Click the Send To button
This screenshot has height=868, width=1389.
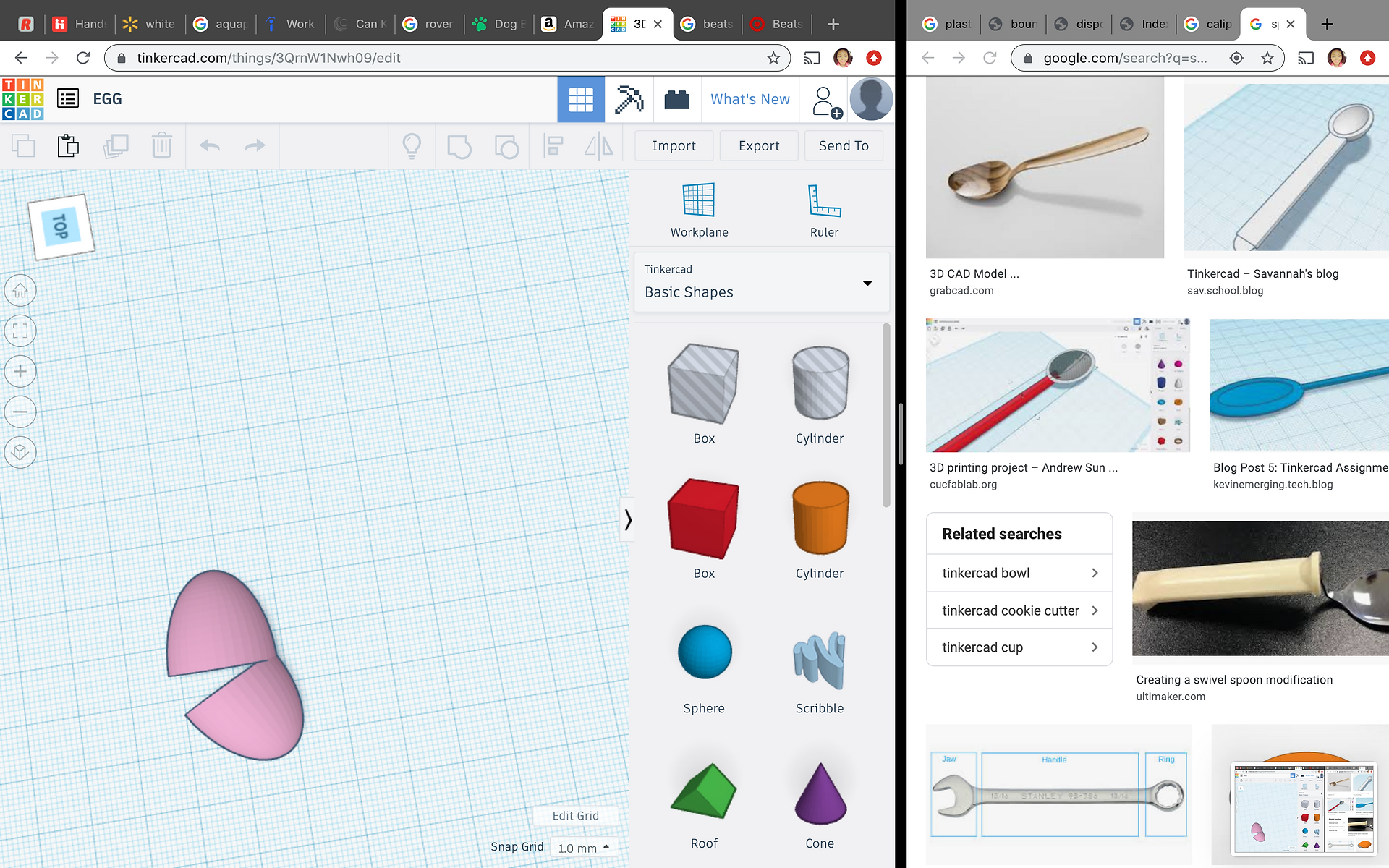[844, 146]
